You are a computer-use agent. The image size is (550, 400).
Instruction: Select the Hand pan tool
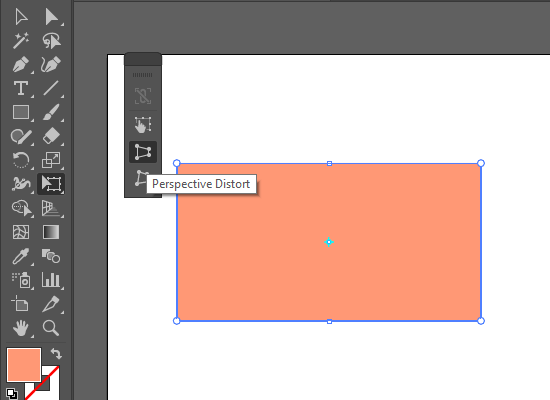click(x=21, y=328)
